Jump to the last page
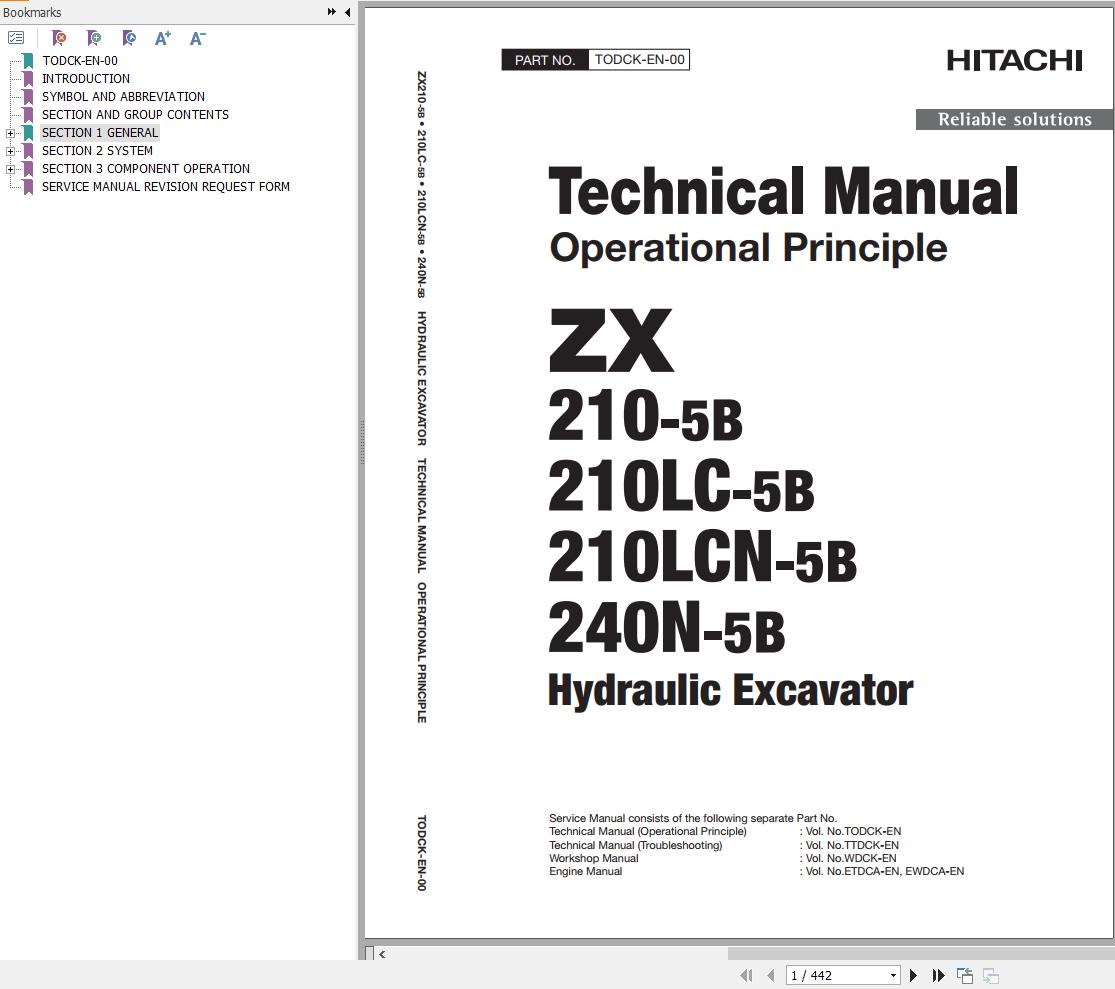Viewport: 1115px width, 989px height. [939, 975]
